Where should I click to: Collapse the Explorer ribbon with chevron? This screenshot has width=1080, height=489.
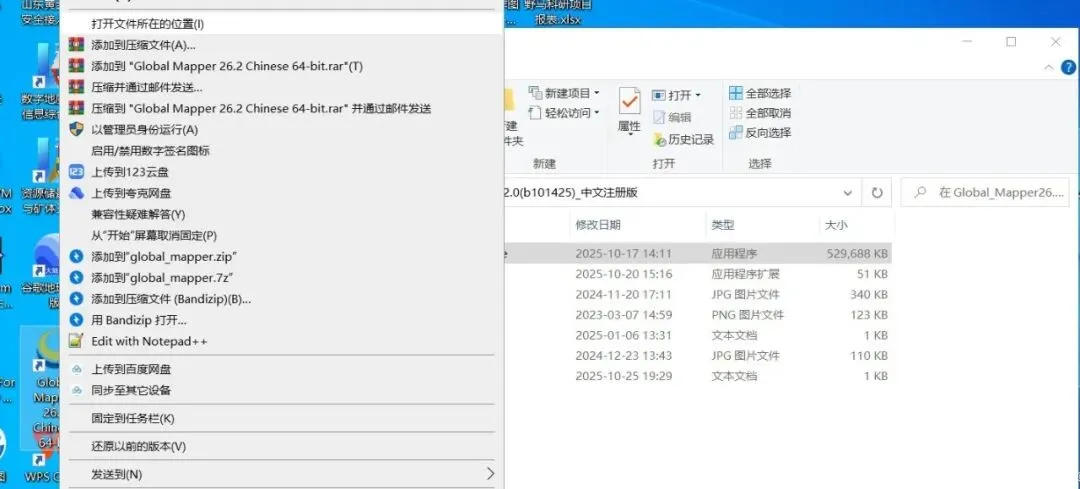(1049, 67)
